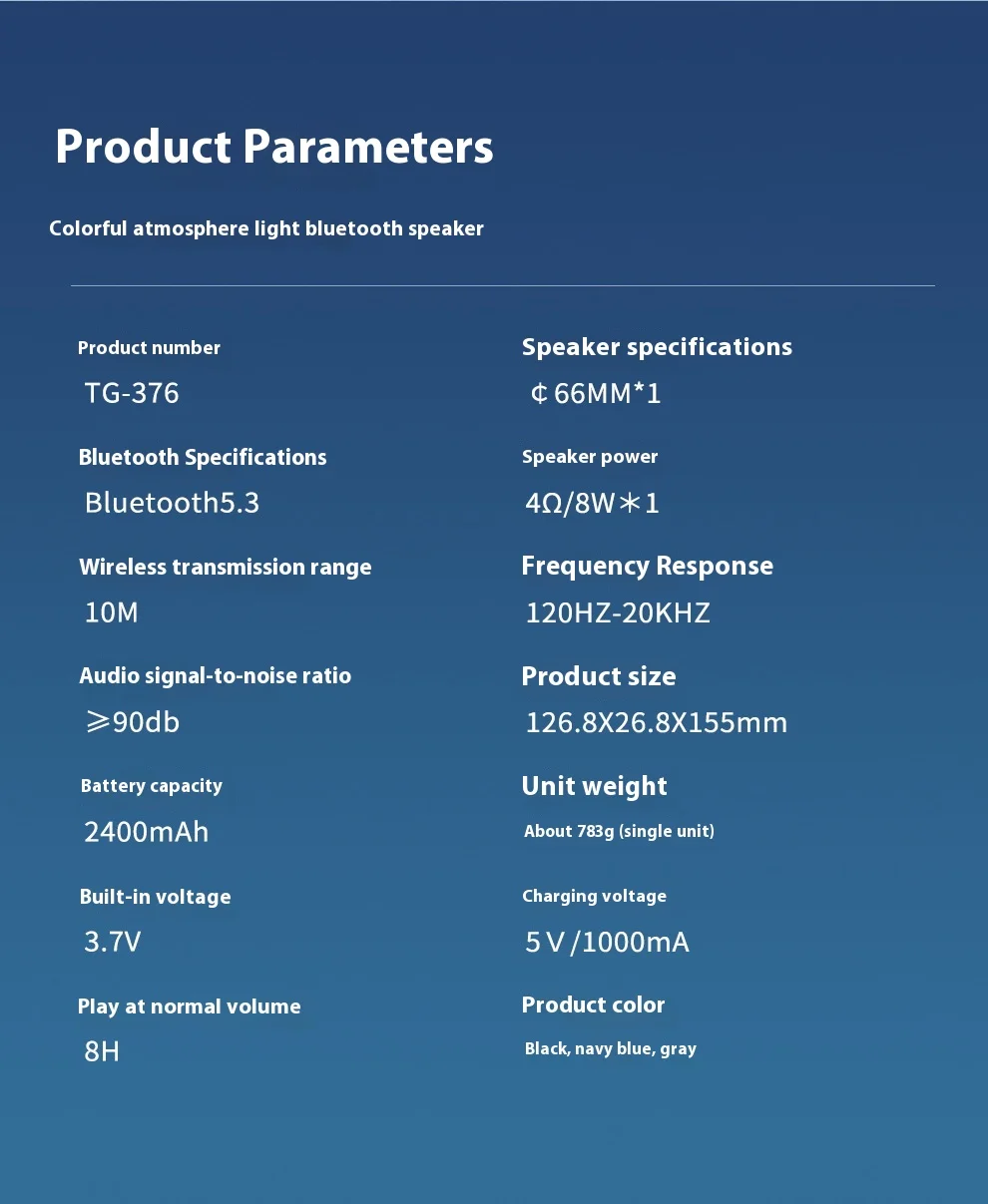The height and width of the screenshot is (1204, 988).
Task: Click the 4Ω/8W*1 speaker power value
Action: (x=593, y=503)
